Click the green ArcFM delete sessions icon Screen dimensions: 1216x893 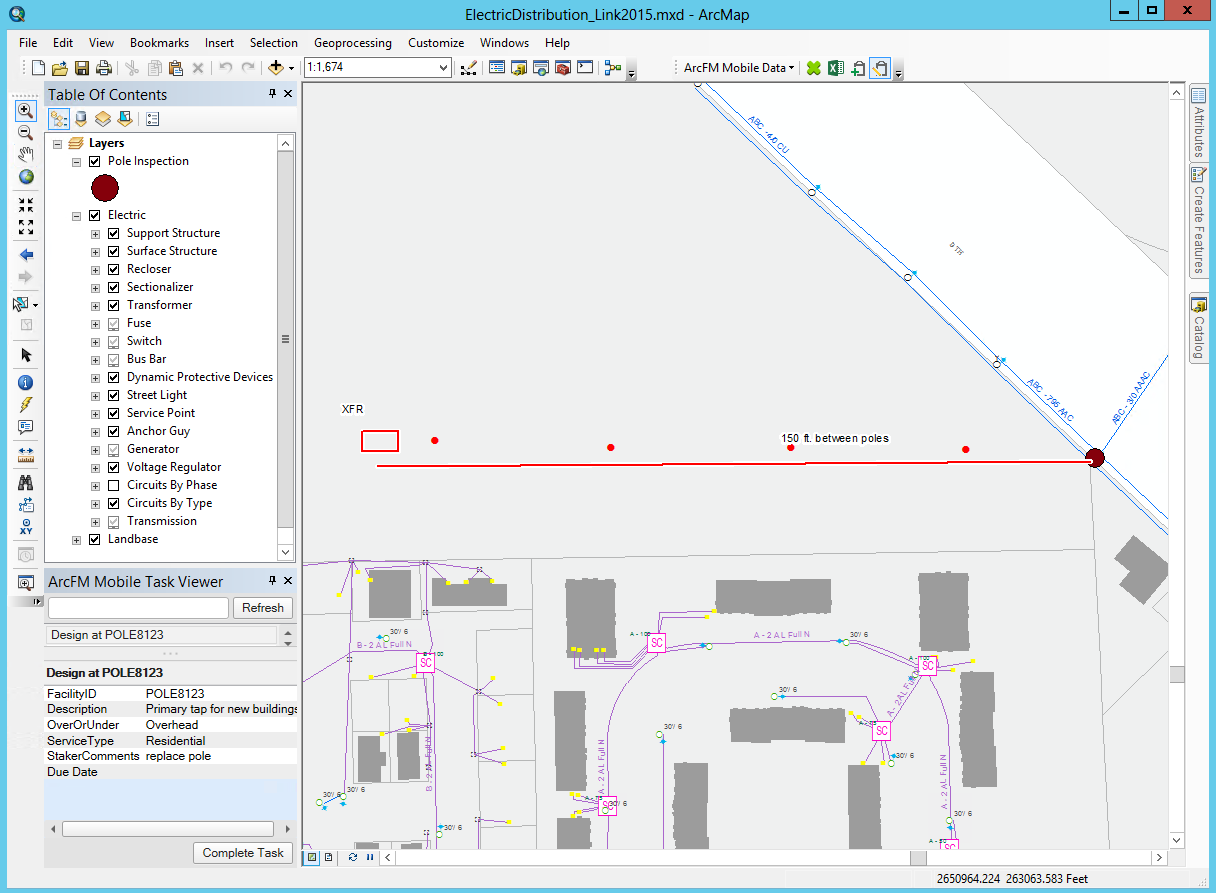[813, 67]
